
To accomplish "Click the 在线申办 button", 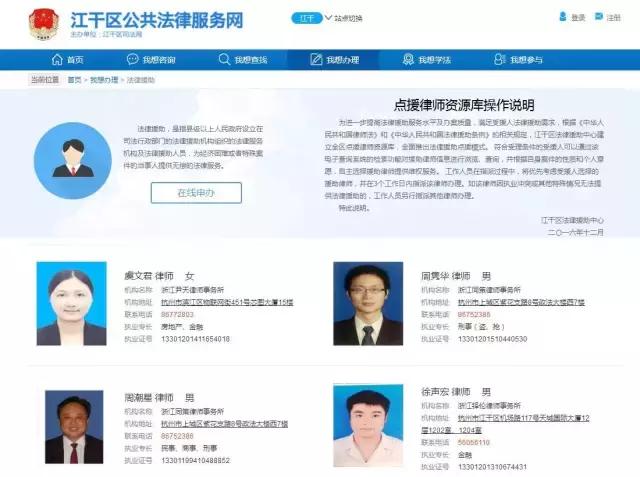I will coord(196,193).
